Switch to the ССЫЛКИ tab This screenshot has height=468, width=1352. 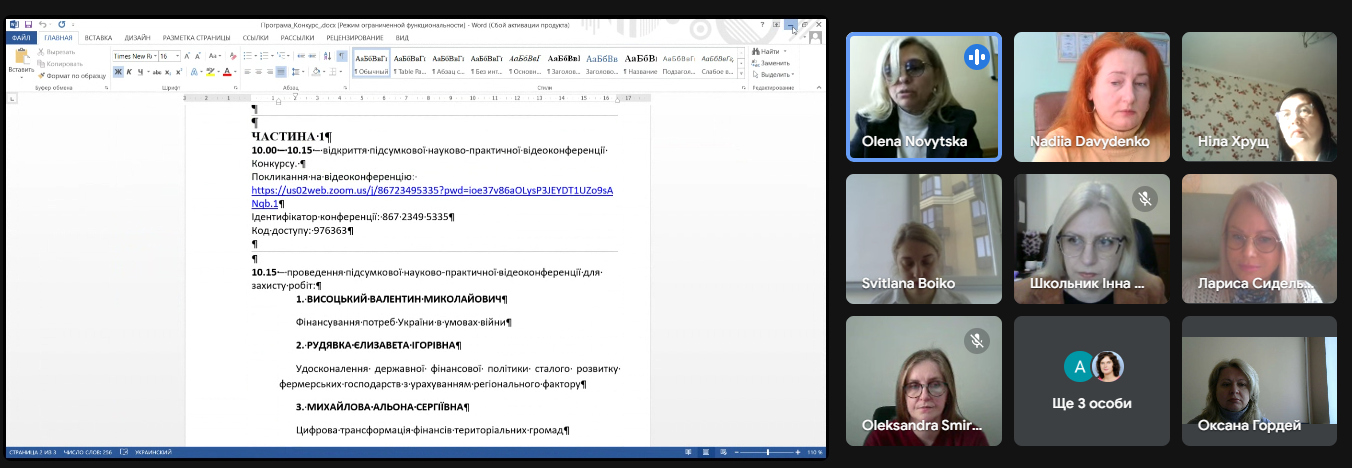pyautogui.click(x=255, y=38)
